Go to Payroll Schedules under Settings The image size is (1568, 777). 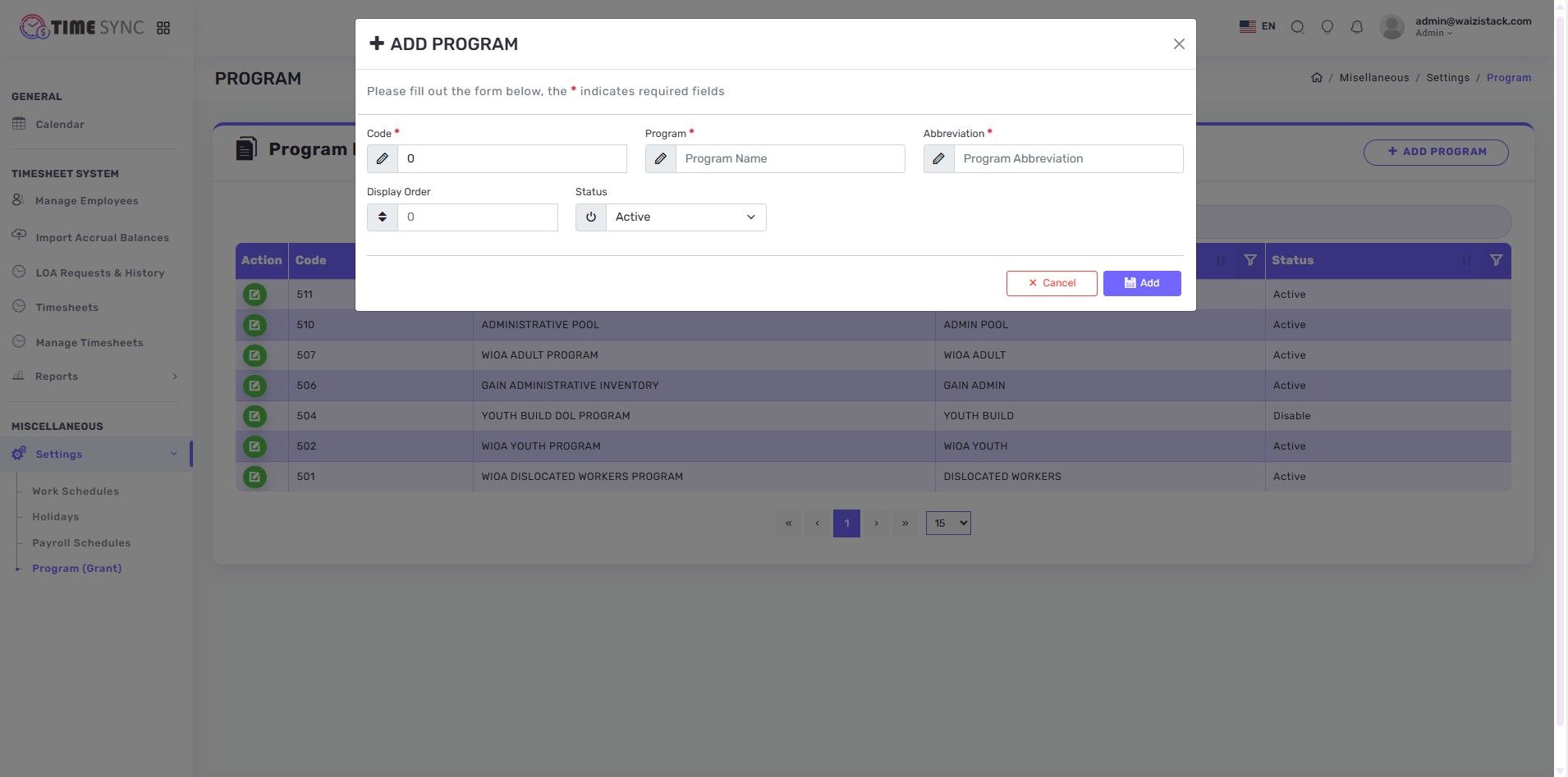pos(81,543)
